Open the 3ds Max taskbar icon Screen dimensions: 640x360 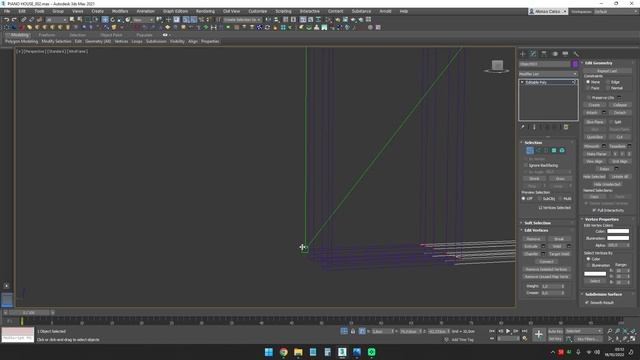342,352
